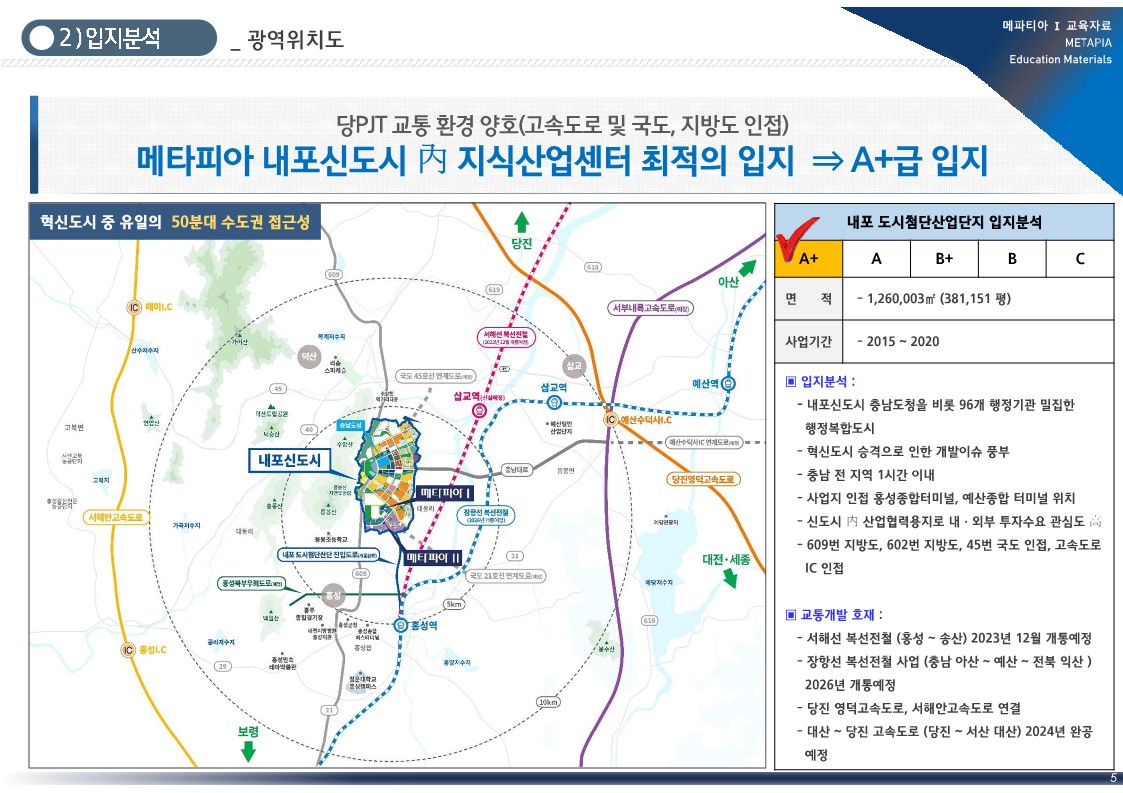Click the 홍성역 station icon

tap(400, 625)
